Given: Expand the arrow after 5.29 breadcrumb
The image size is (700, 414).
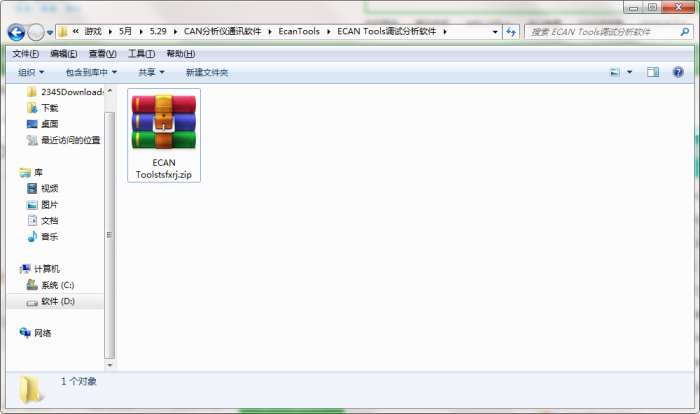Looking at the screenshot, I should click(175, 32).
